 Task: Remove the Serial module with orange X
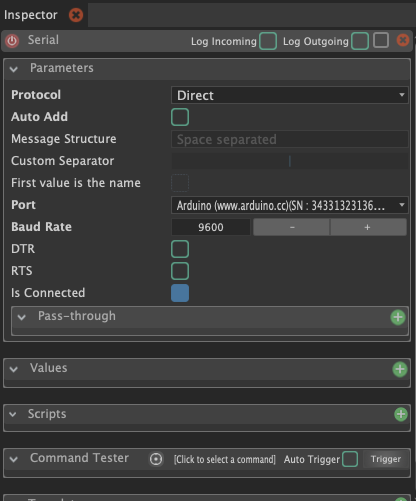403,40
